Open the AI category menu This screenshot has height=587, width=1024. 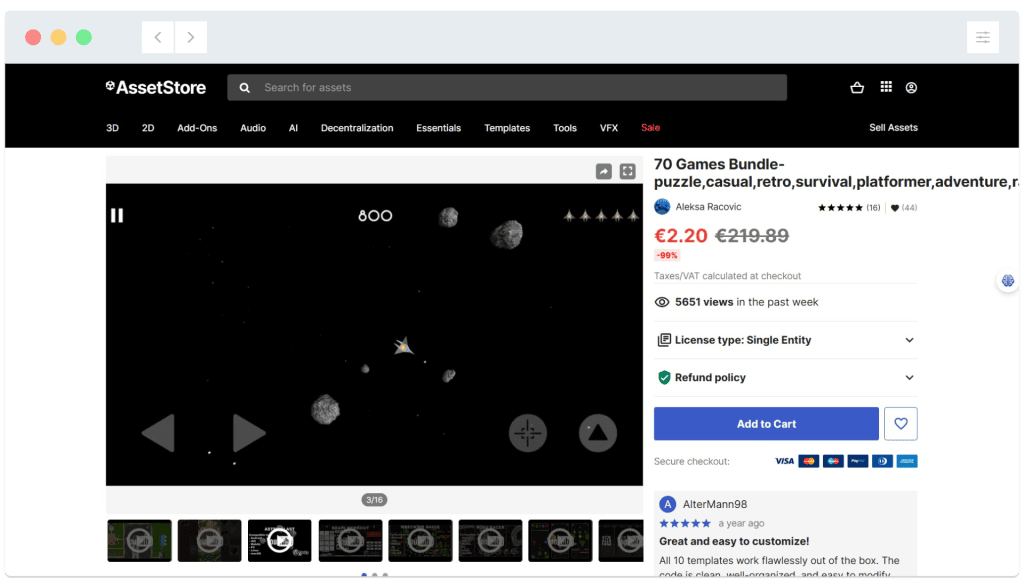point(293,128)
